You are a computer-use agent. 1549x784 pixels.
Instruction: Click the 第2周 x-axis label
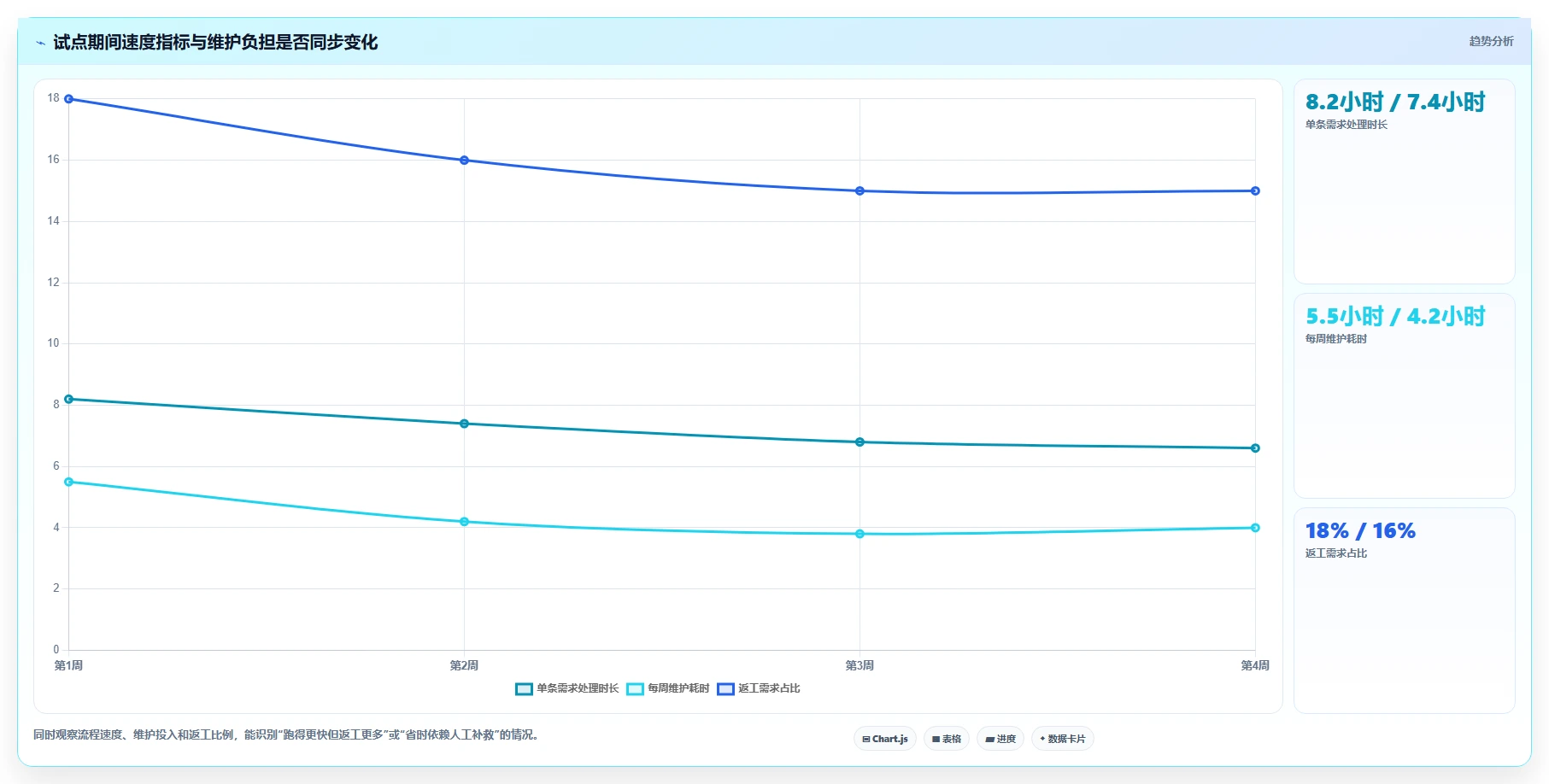(x=464, y=665)
